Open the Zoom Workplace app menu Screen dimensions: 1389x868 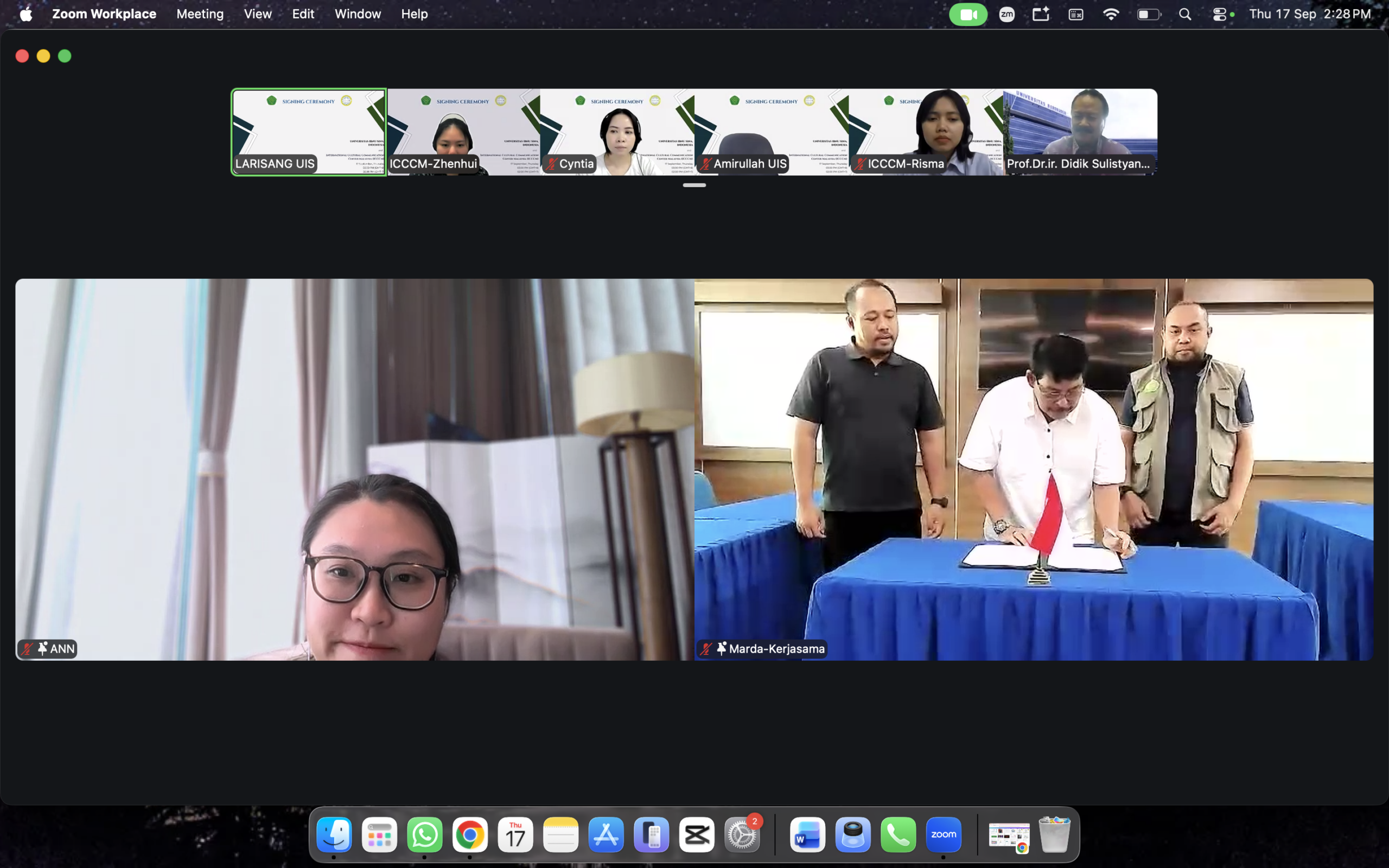coord(104,14)
